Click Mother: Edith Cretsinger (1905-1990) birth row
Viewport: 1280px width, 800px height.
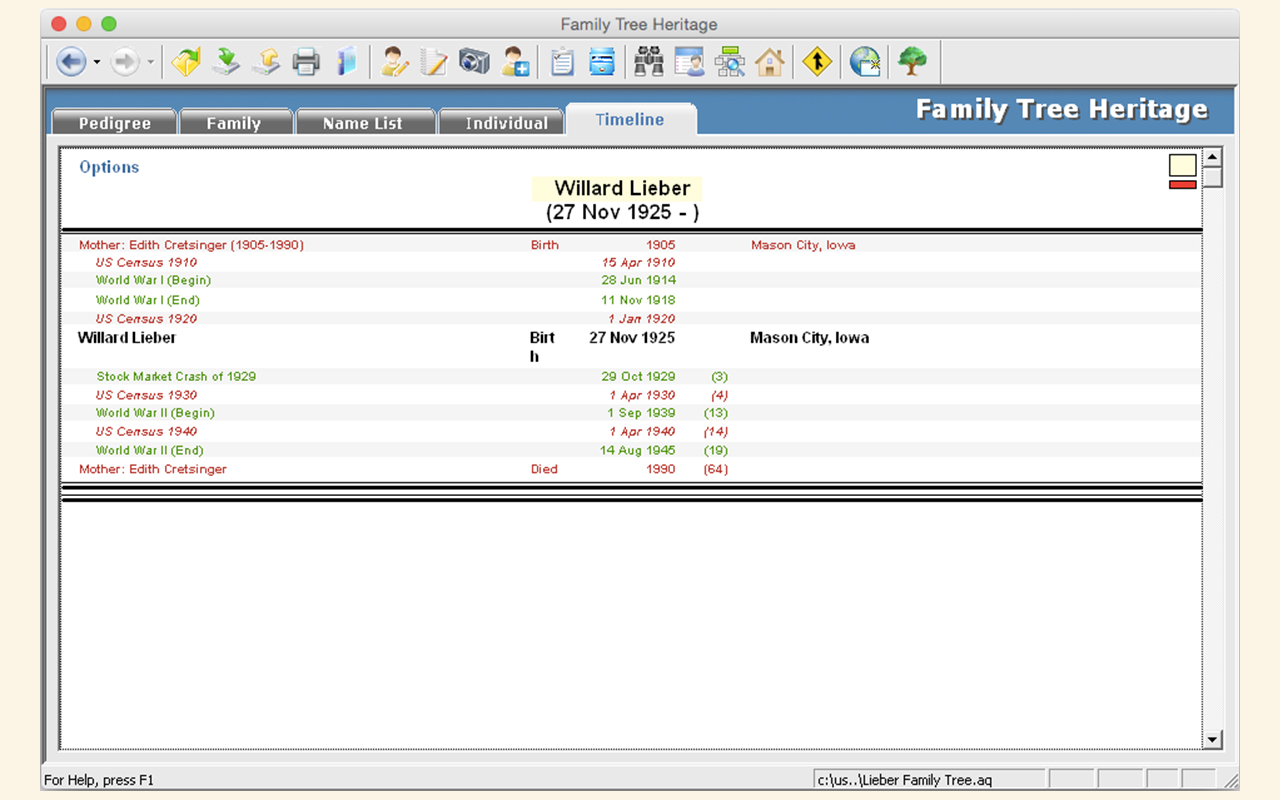[631, 245]
